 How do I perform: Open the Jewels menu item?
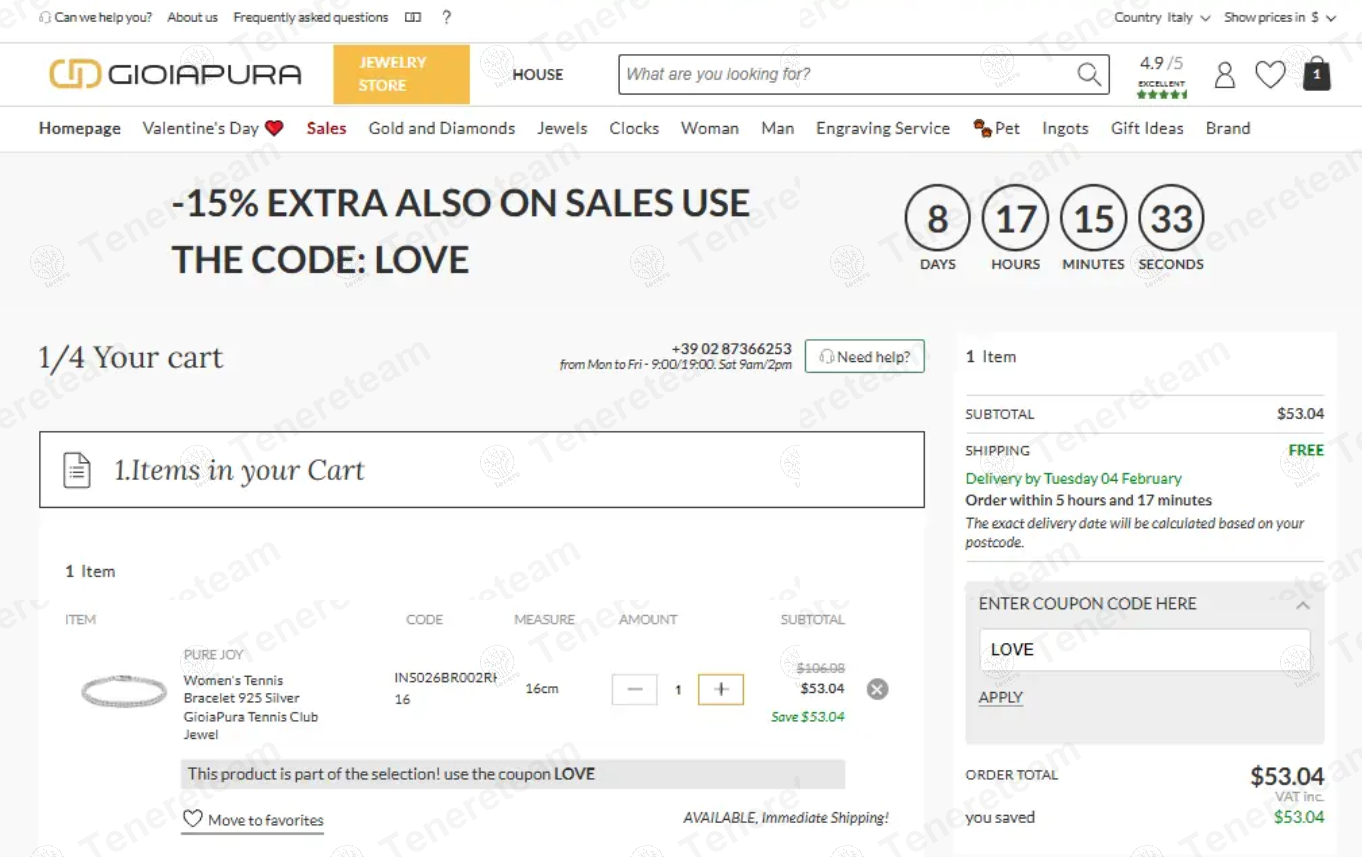pos(562,128)
